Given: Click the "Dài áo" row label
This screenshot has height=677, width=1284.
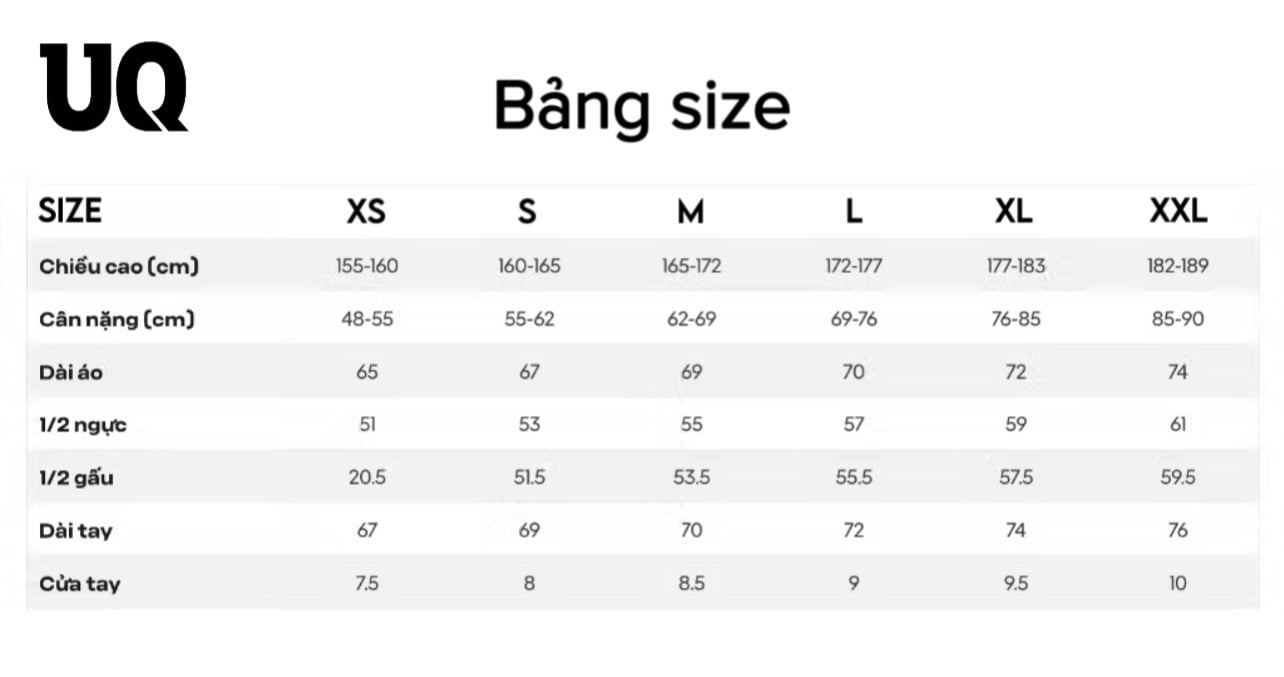Looking at the screenshot, I should coord(71,373).
